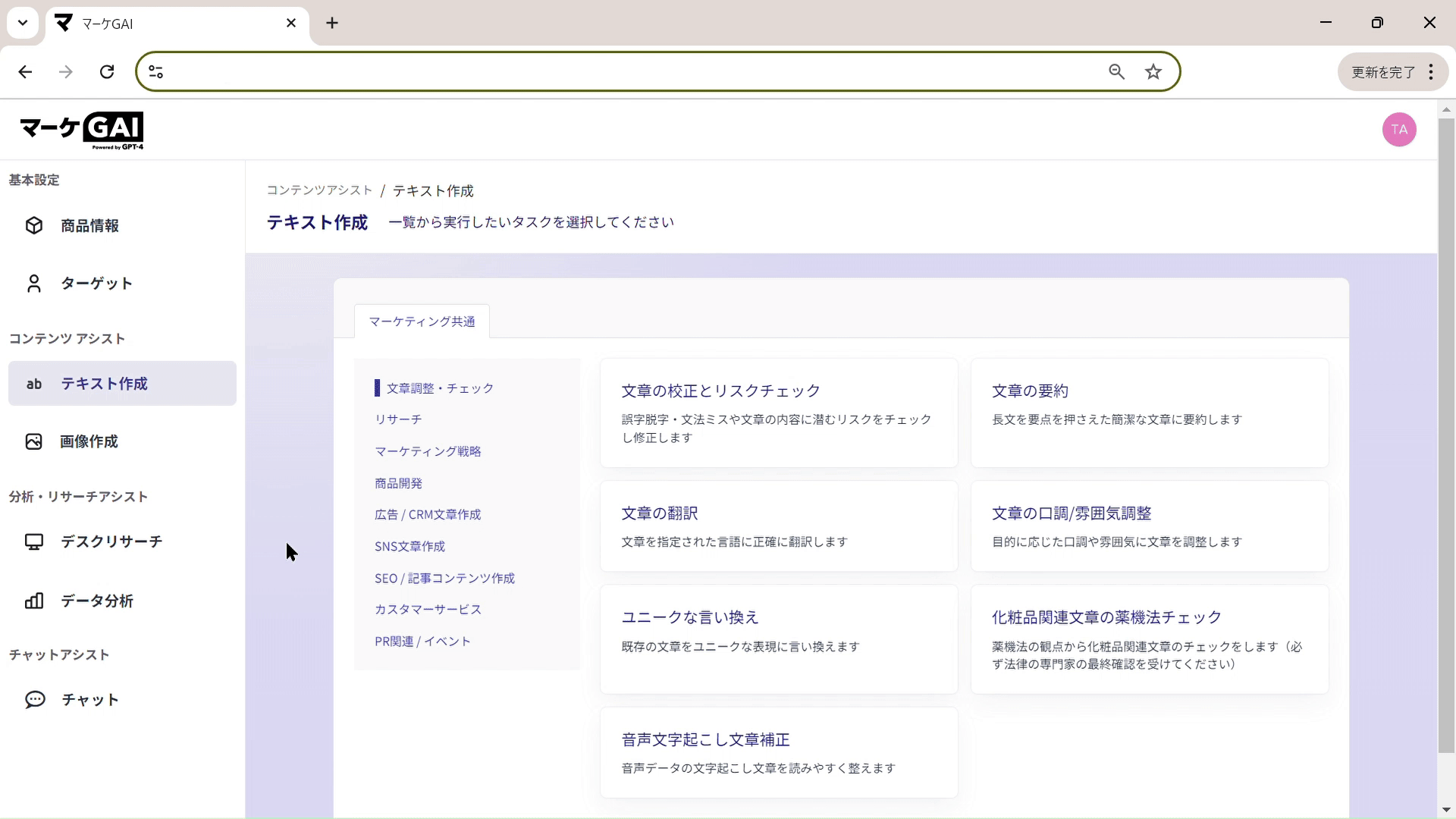Screen dimensions: 1456x819
Task: Click the 商品情報 box icon
Action: (x=33, y=225)
